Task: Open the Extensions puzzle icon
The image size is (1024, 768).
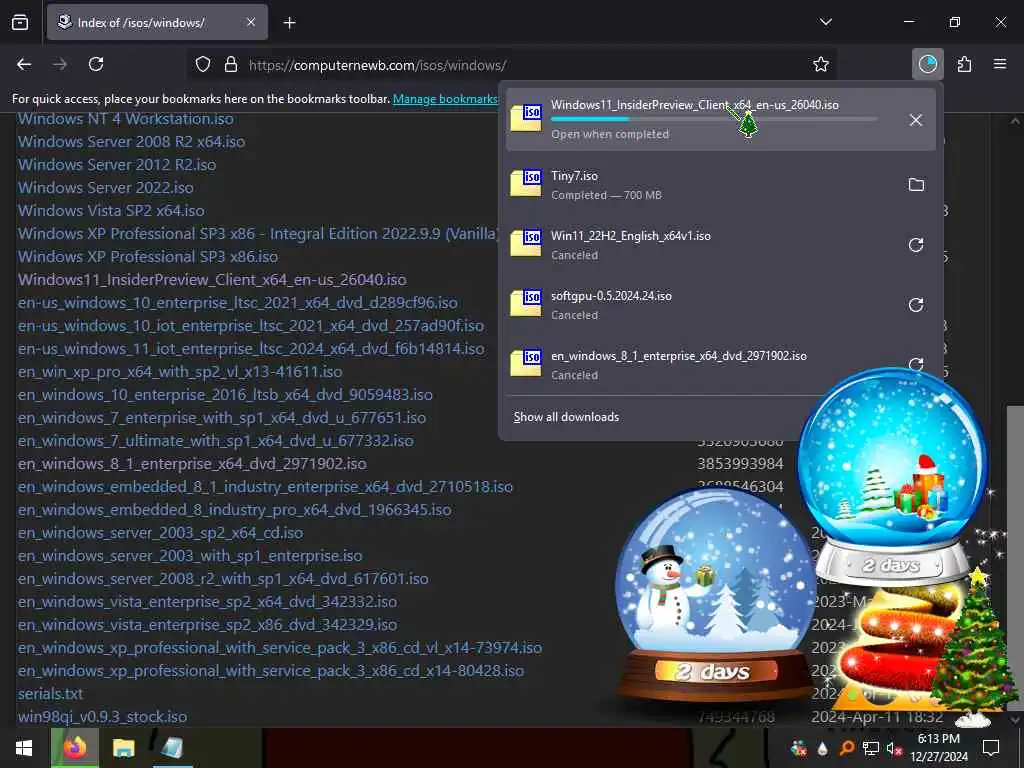Action: (x=965, y=64)
